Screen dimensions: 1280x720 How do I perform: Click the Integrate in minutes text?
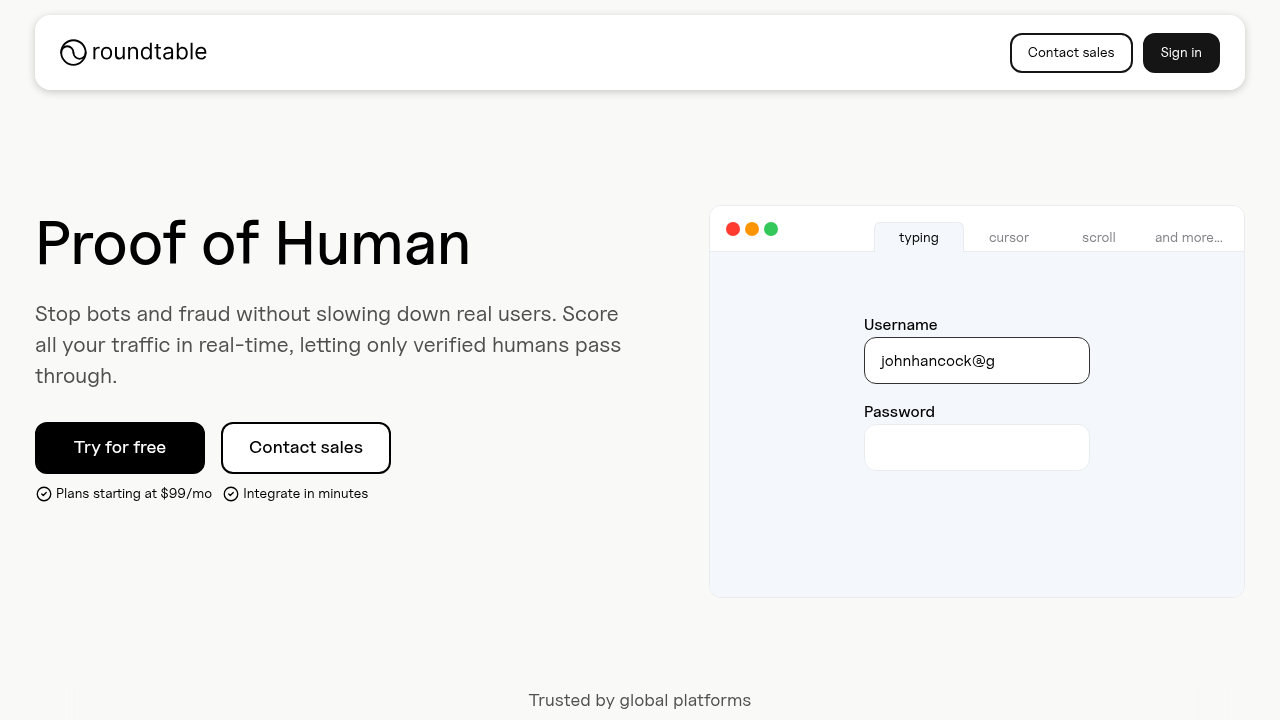[305, 494]
